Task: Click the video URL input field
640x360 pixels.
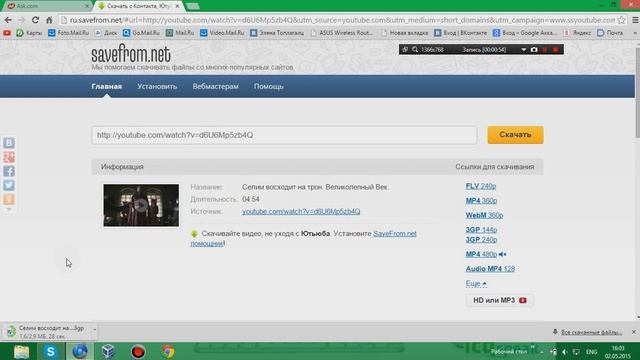Action: (284, 135)
